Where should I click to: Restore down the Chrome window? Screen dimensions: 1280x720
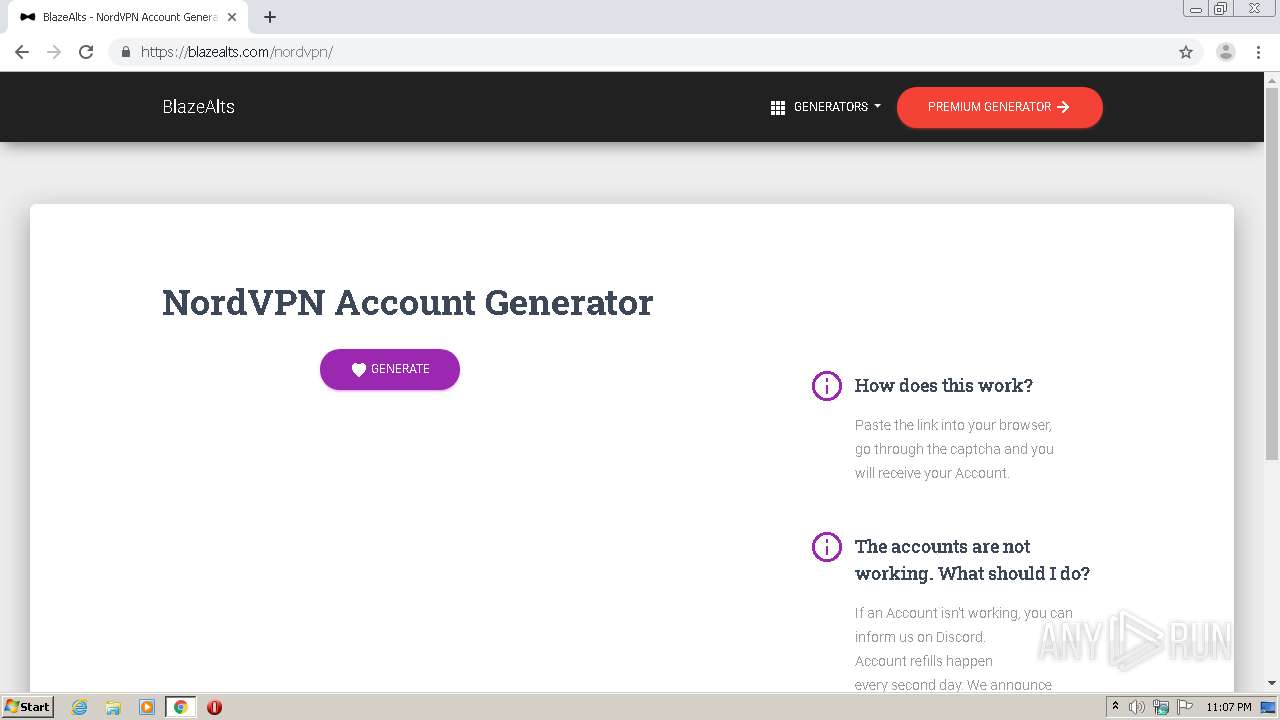coord(1221,9)
